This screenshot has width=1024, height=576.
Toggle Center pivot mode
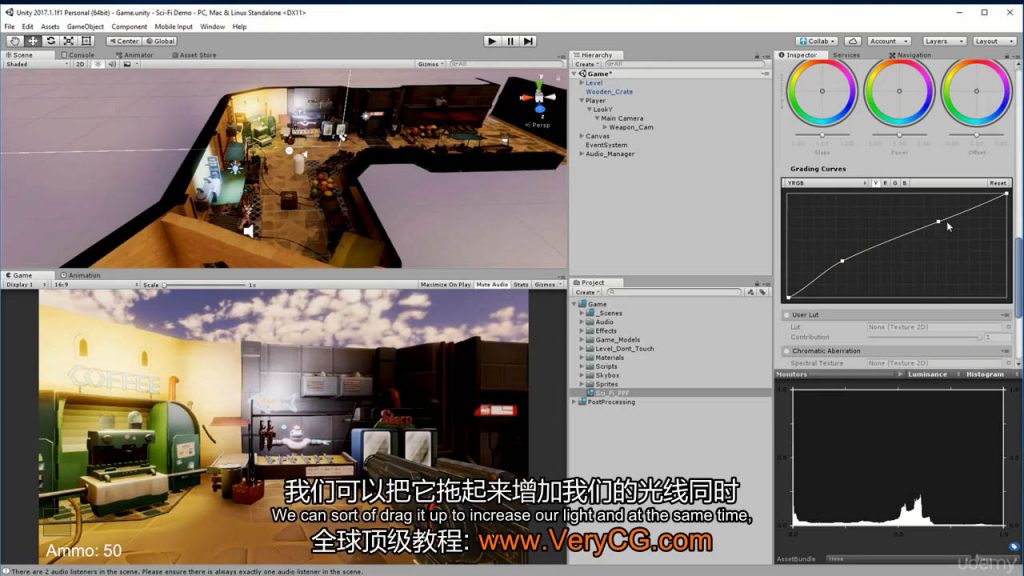coord(123,41)
